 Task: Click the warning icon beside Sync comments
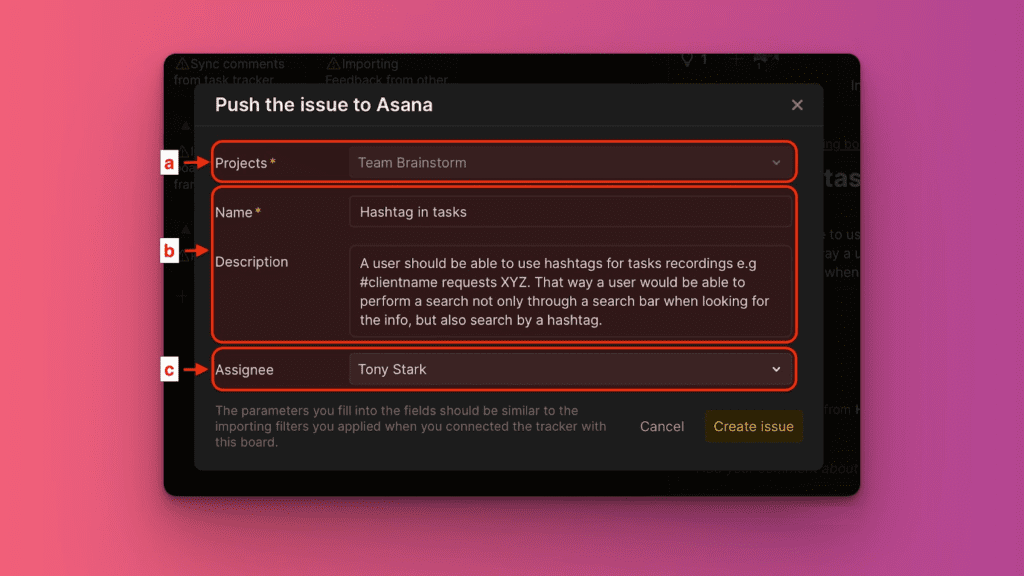coord(182,64)
